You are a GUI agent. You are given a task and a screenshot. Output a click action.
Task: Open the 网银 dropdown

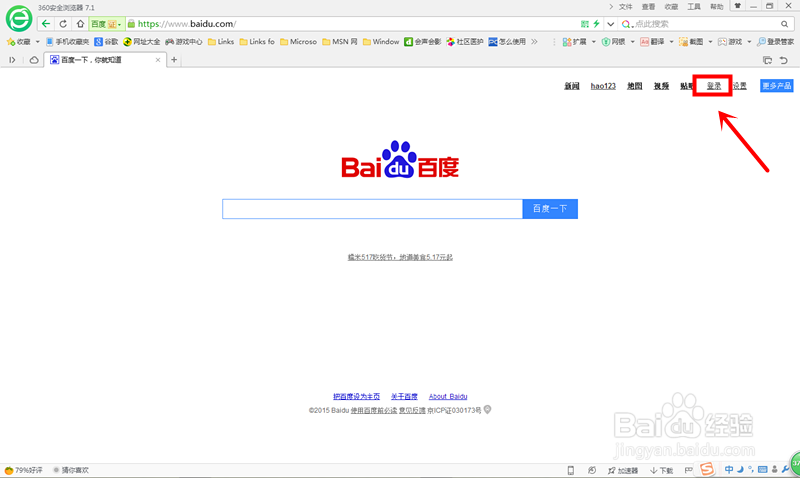618,42
